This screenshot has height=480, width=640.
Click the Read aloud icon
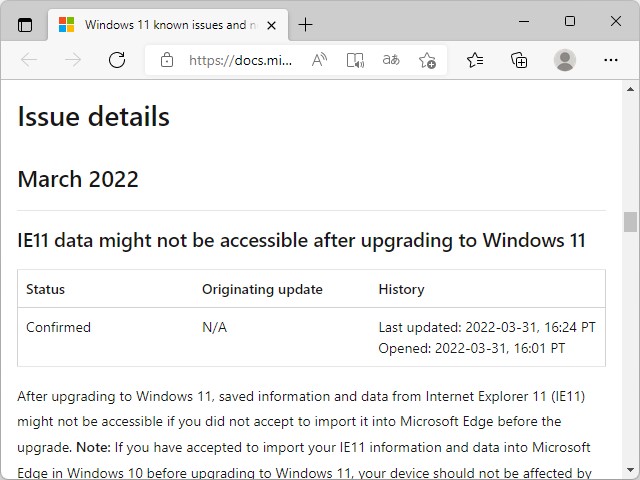coord(319,60)
